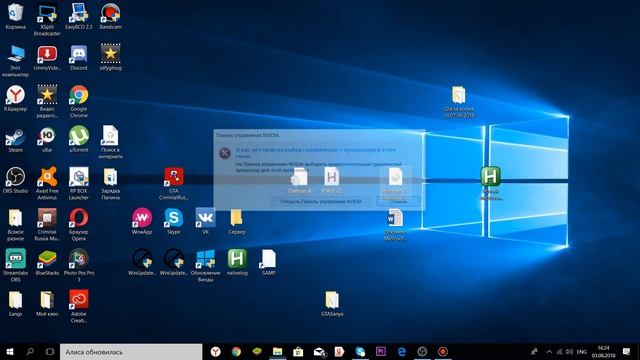The width and height of the screenshot is (640, 360).
Task: Click the taskbar search magnifier icon
Action: pos(30,351)
